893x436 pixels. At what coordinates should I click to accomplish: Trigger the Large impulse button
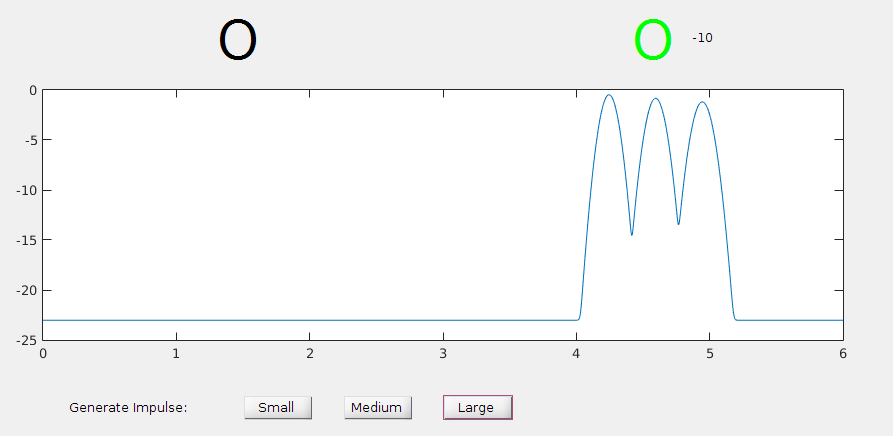click(x=477, y=407)
